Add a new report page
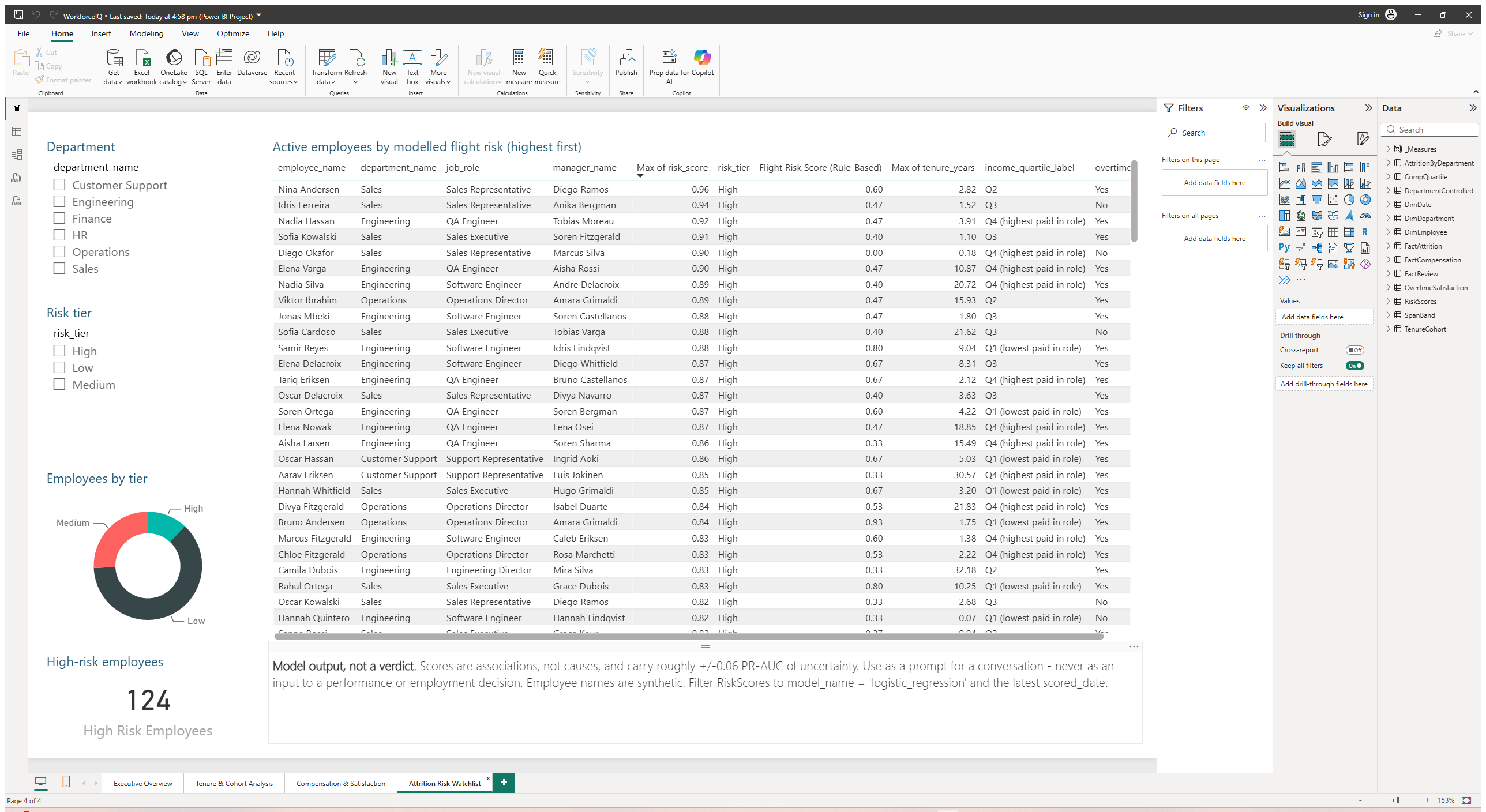Viewport: 1486px width, 812px height. (504, 783)
